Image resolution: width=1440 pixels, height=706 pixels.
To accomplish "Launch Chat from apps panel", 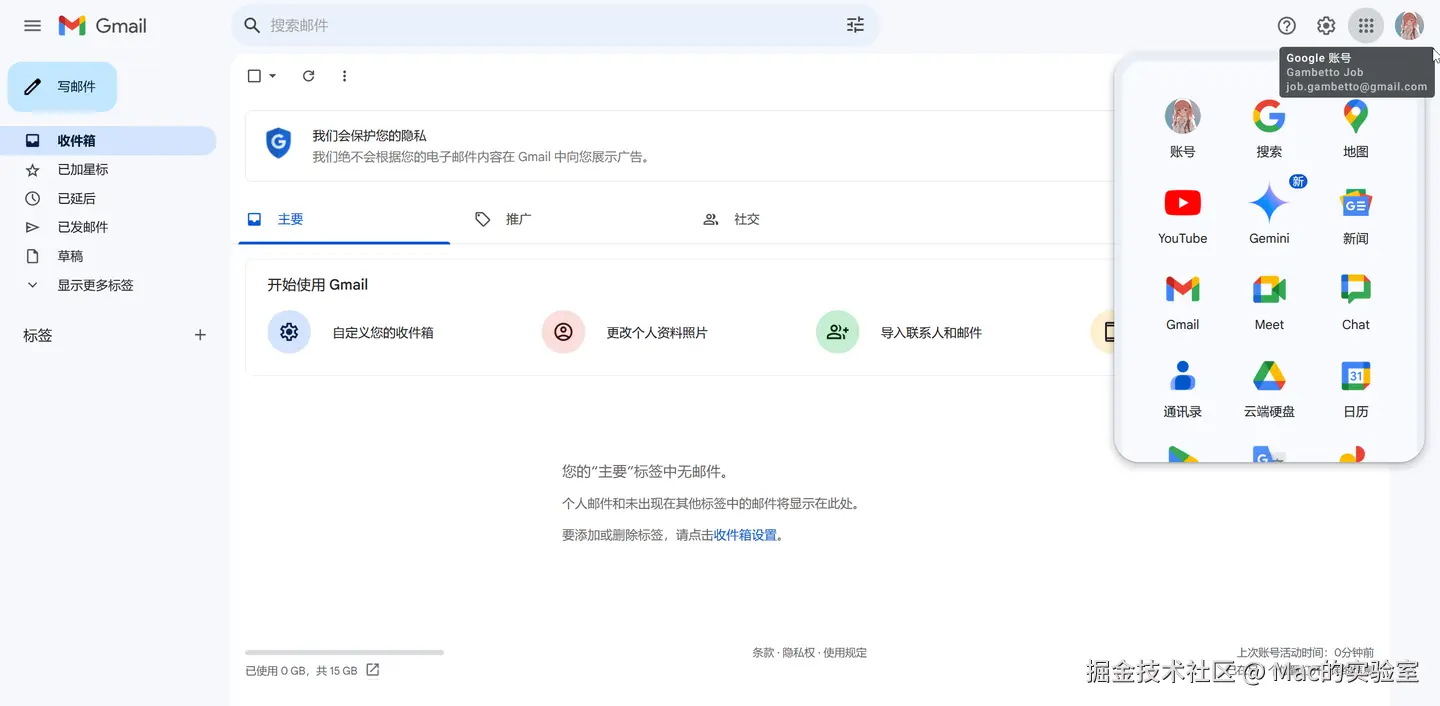I will click(x=1355, y=303).
